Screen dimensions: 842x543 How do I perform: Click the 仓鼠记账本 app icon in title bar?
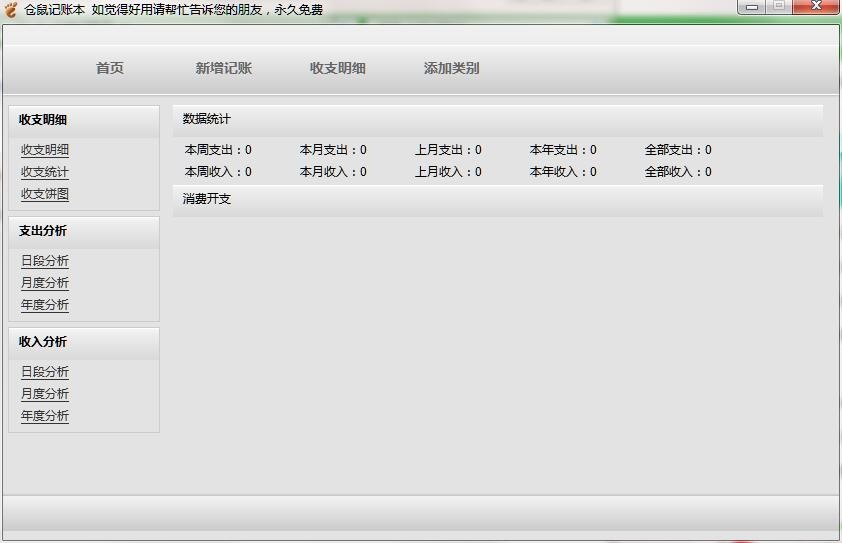10,9
